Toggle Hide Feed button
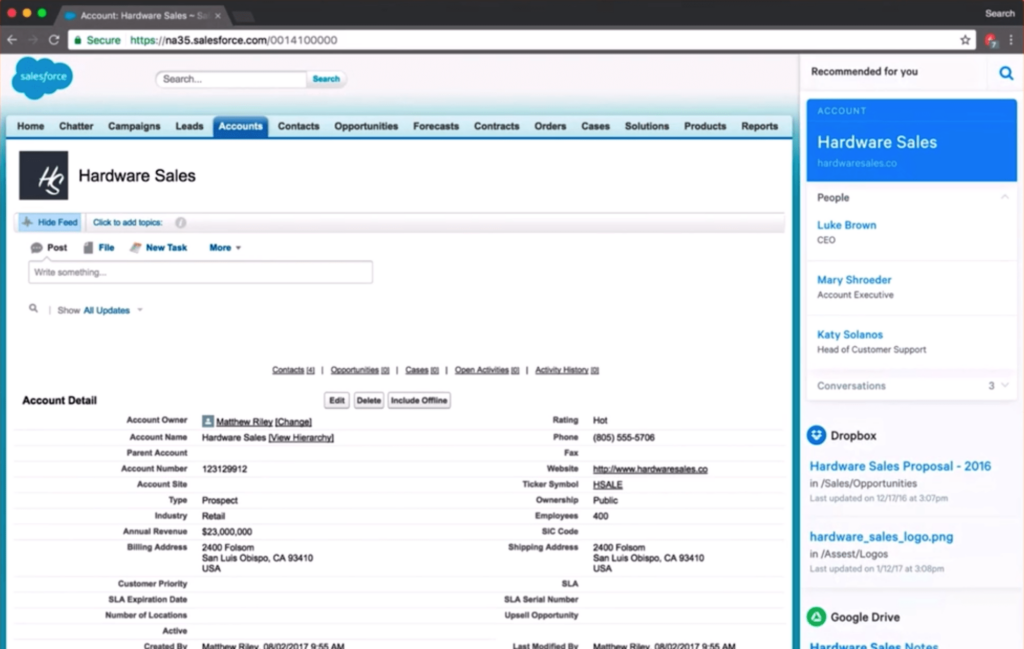The width and height of the screenshot is (1024, 649). coord(50,223)
